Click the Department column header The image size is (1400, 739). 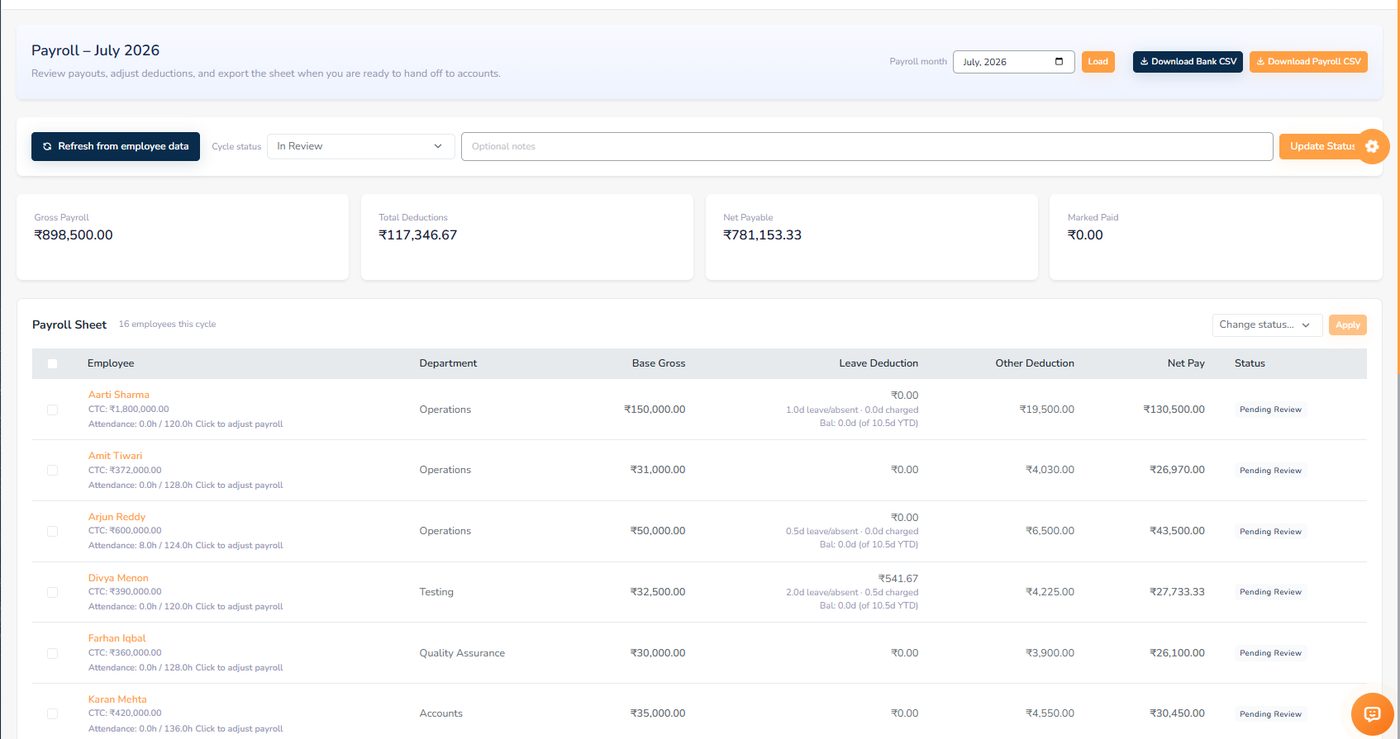pos(448,363)
